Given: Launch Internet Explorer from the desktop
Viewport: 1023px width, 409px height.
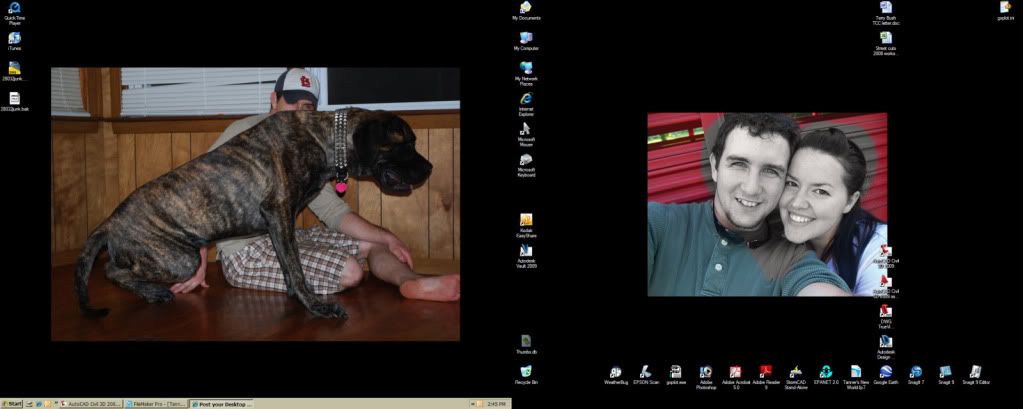Looking at the screenshot, I should (526, 104).
